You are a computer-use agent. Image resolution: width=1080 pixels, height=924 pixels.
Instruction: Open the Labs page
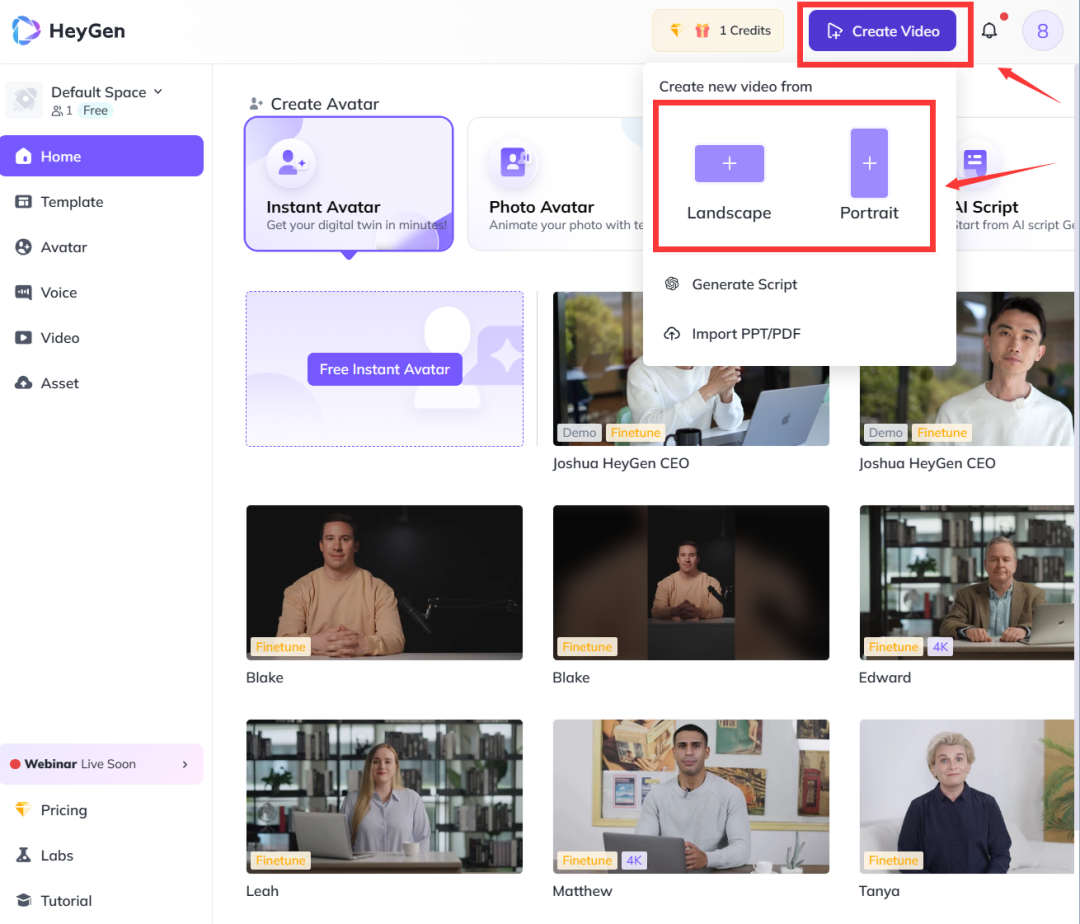pyautogui.click(x=102, y=855)
